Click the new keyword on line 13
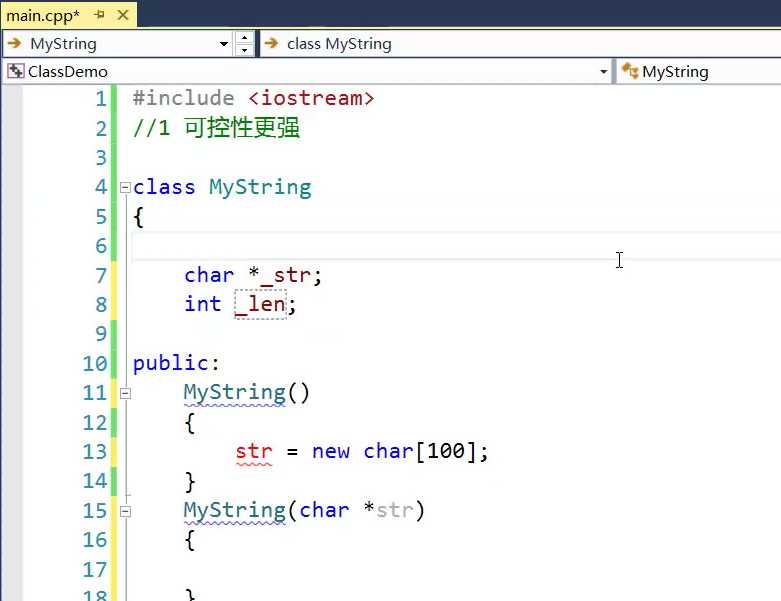781x601 pixels. click(331, 452)
